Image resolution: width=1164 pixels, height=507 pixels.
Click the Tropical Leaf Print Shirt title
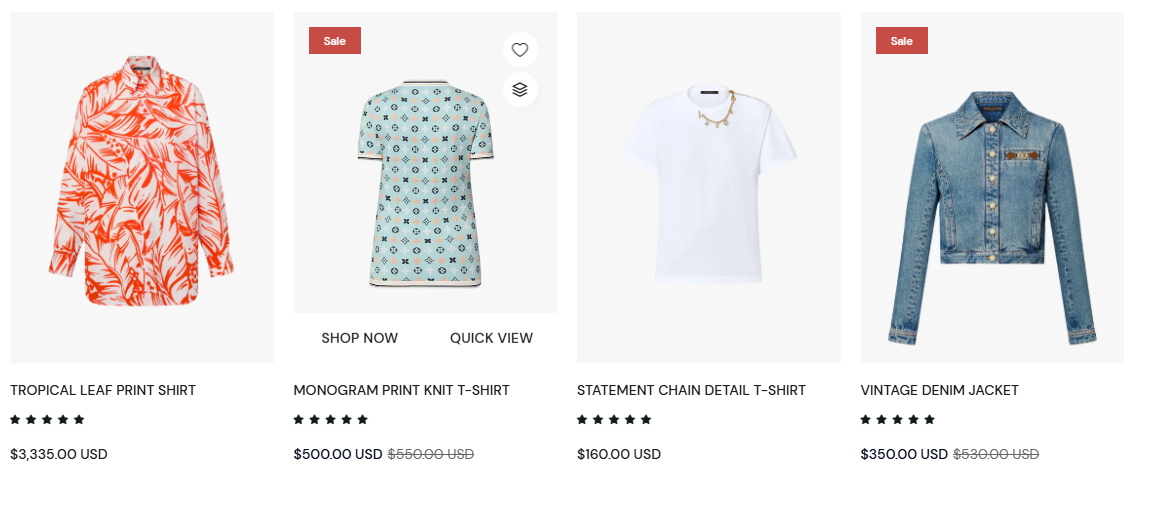(x=103, y=390)
